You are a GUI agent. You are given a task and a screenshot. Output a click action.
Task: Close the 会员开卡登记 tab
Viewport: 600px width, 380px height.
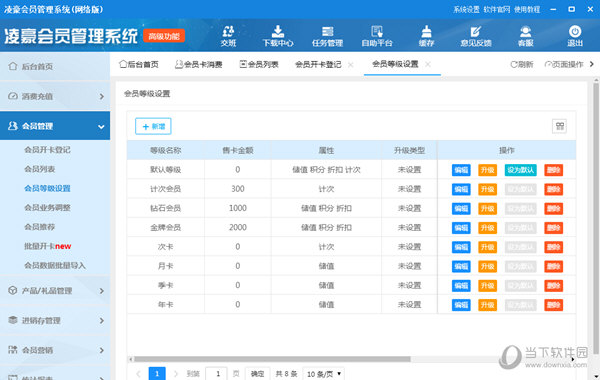351,65
